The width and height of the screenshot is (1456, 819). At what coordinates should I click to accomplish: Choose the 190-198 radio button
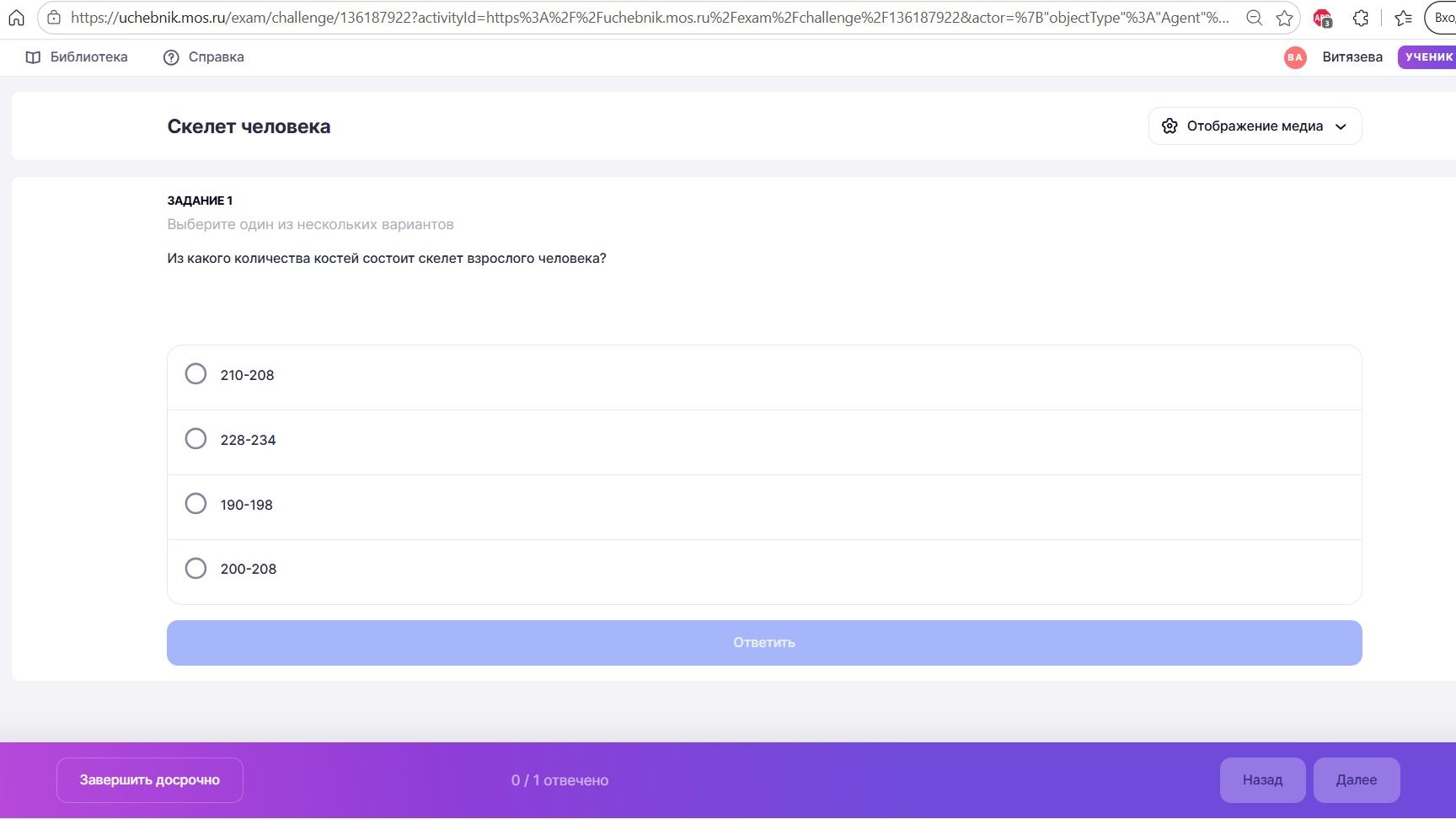[x=195, y=504]
